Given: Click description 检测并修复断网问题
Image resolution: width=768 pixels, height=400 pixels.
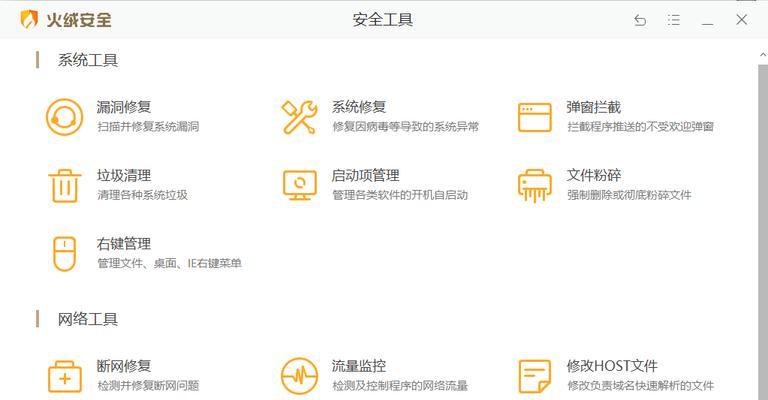Looking at the screenshot, I should click(x=148, y=386).
